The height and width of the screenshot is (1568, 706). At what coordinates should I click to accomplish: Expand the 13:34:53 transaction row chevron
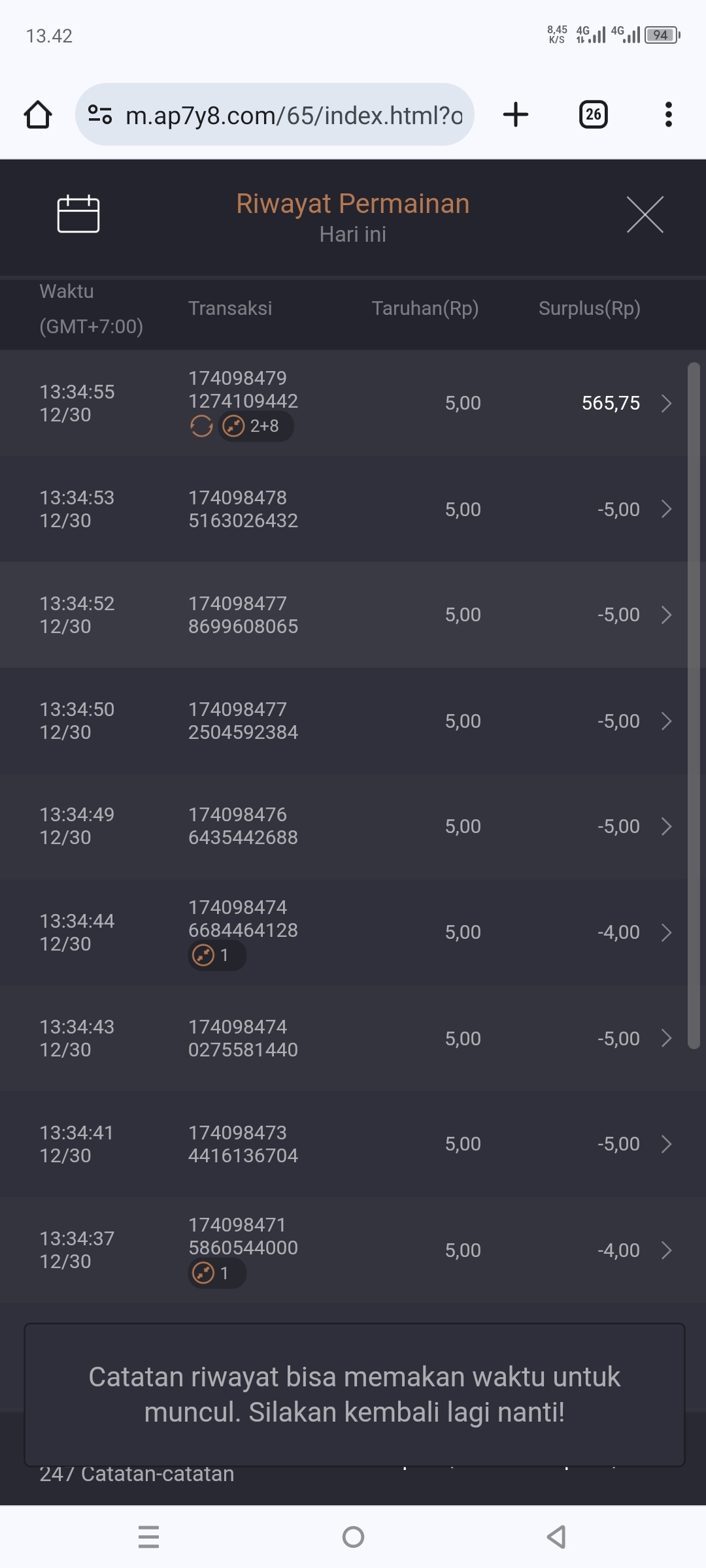coord(666,509)
